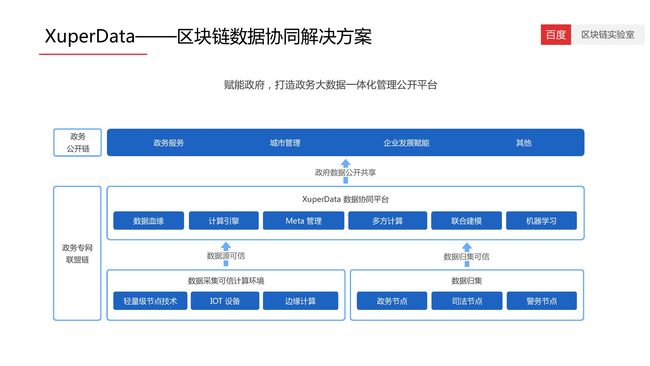
Task: Click 其他 in the blue bar
Action: click(524, 143)
